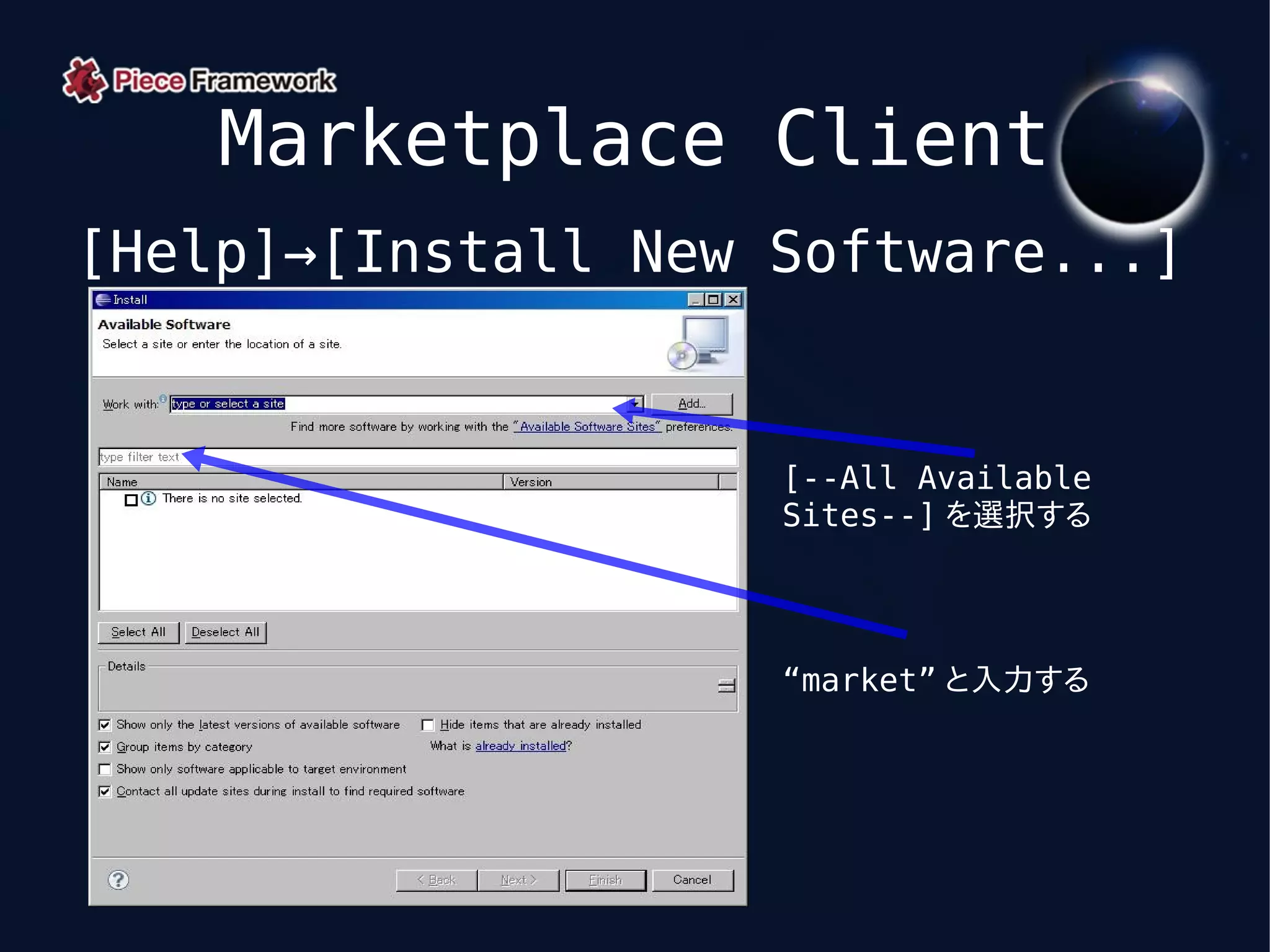Image resolution: width=1270 pixels, height=952 pixels.
Task: Click the 'type filter text' field
Action: point(418,457)
